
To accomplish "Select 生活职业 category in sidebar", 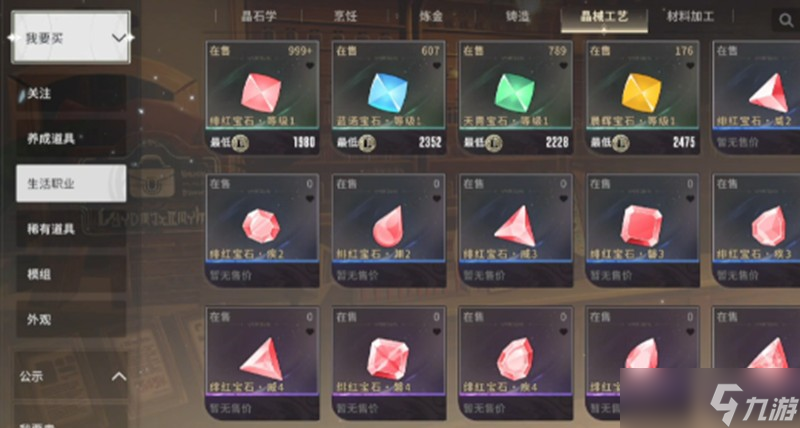I will [71, 183].
